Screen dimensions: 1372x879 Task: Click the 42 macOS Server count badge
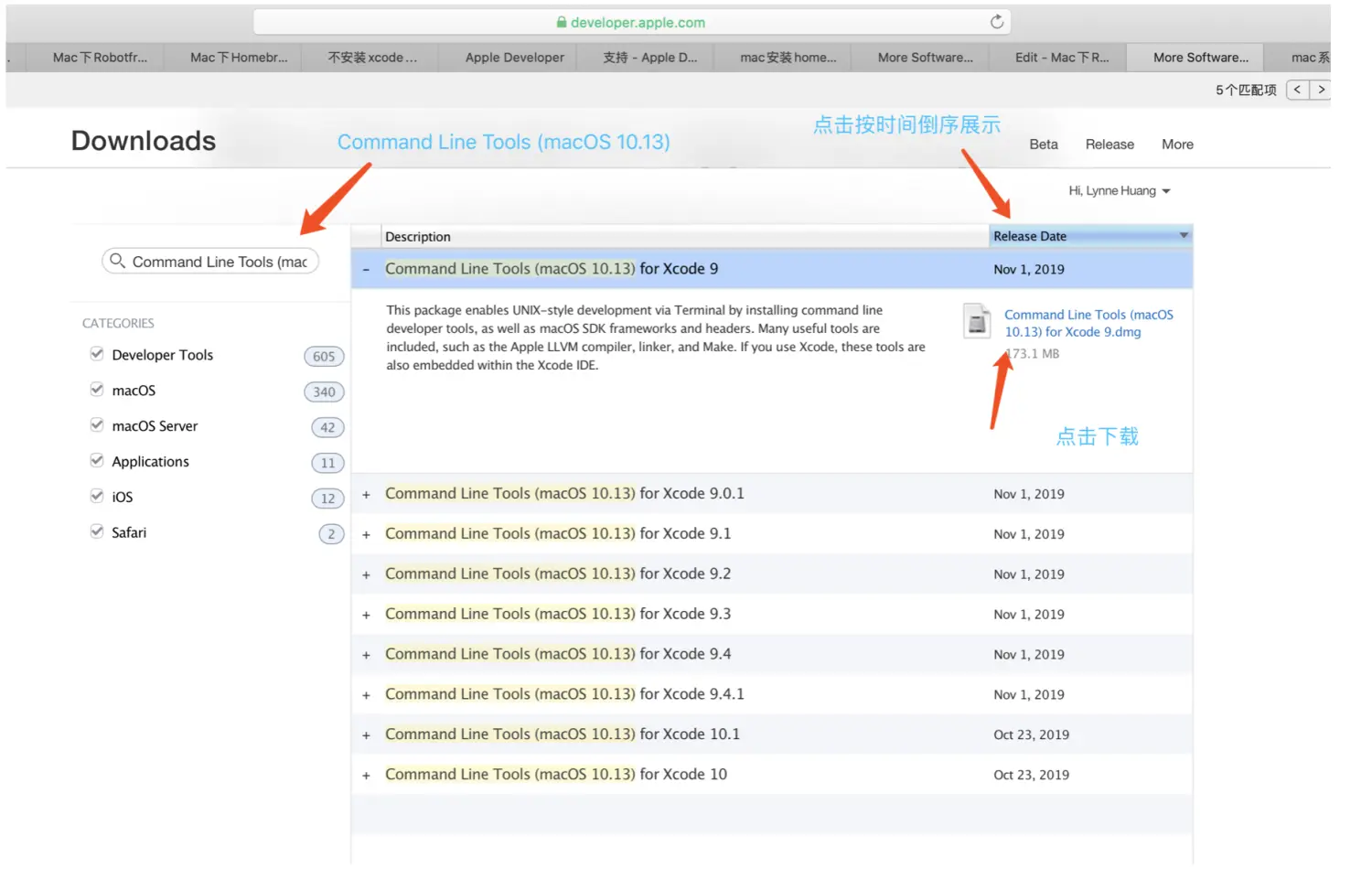pos(327,428)
